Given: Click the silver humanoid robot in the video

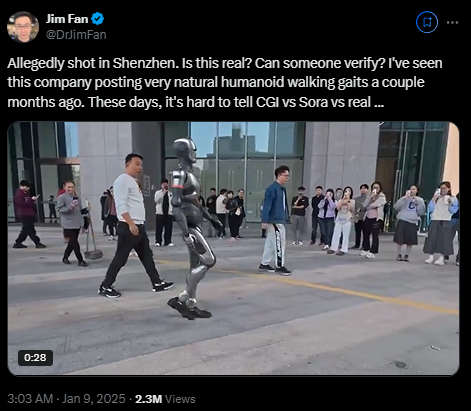Looking at the screenshot, I should click(192, 230).
